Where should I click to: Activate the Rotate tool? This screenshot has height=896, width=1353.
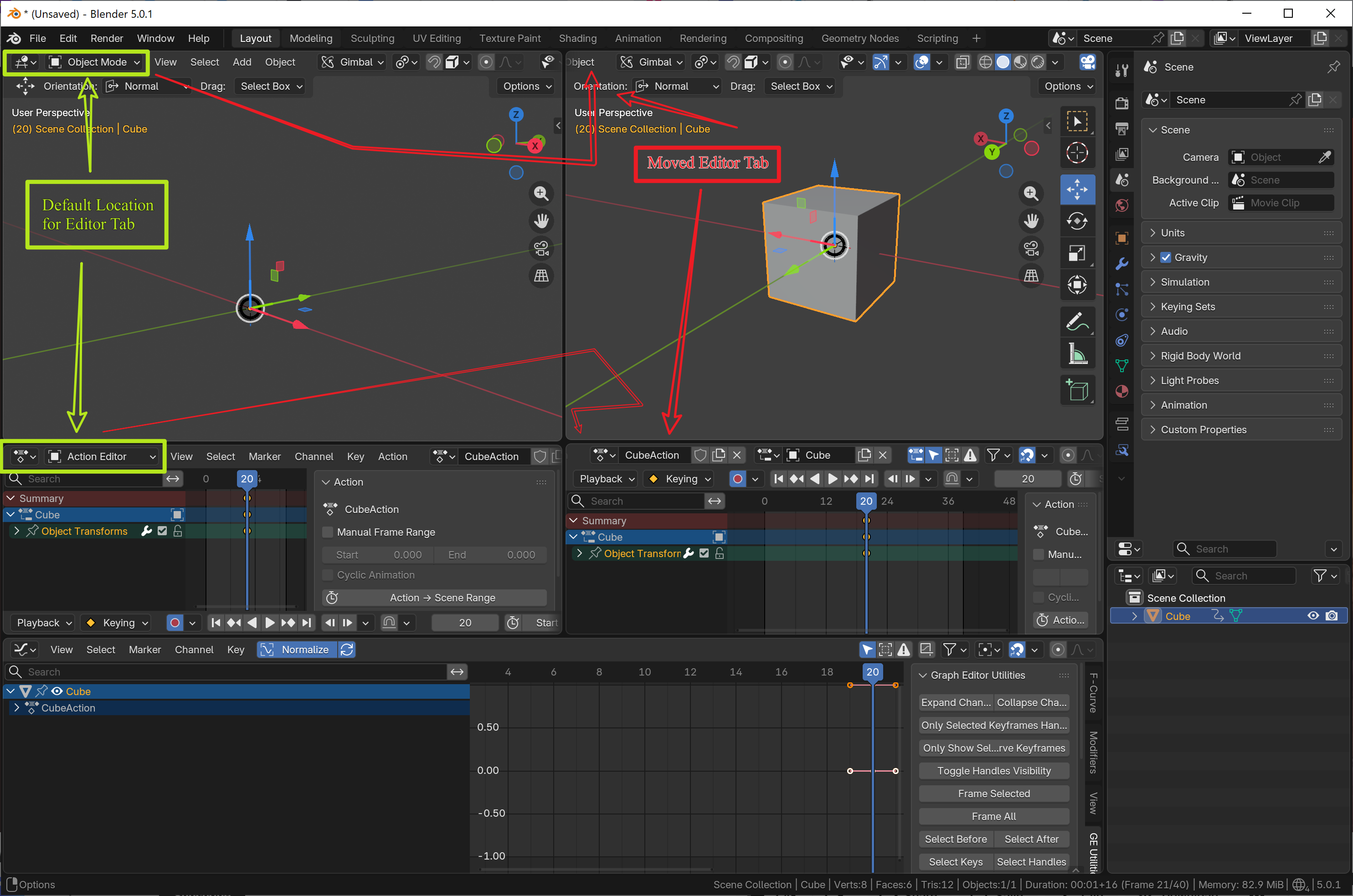click(x=1077, y=221)
